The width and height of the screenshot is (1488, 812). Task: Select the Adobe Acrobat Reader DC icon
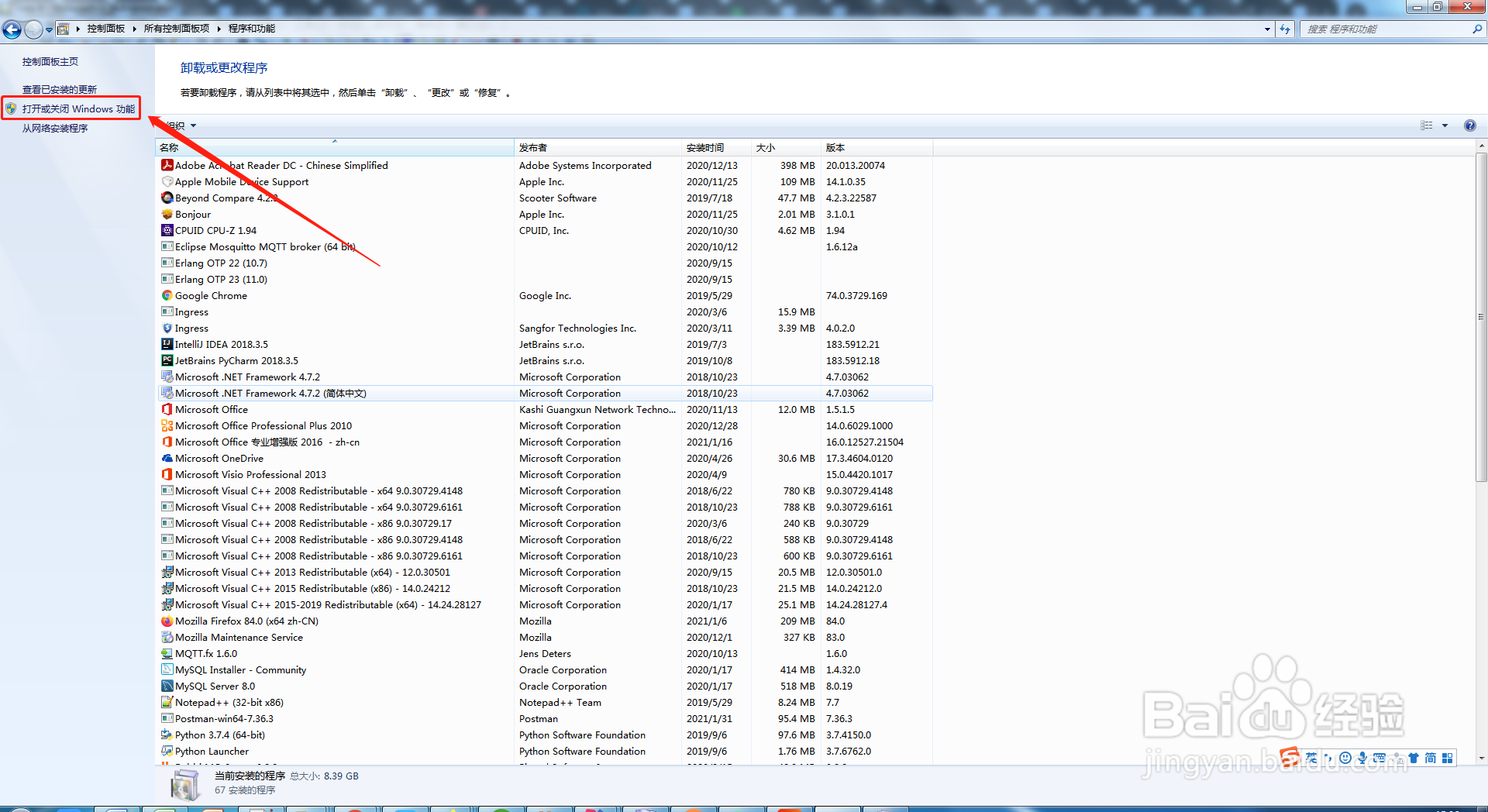click(167, 165)
